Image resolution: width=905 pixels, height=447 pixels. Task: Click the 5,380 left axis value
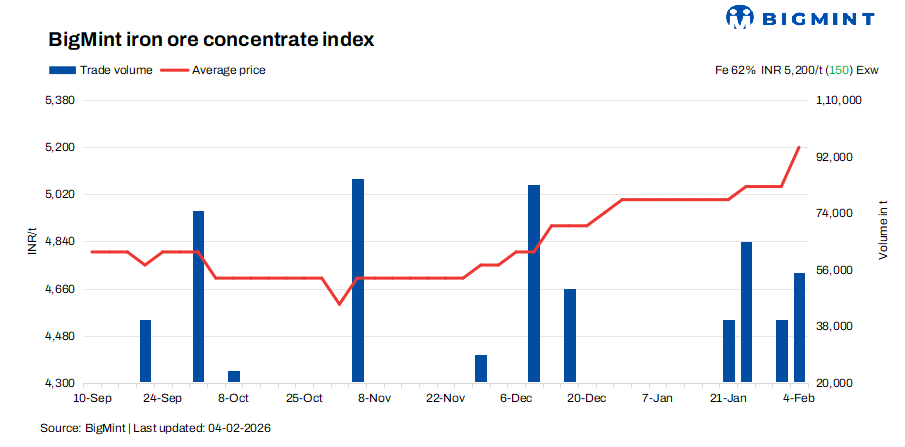62,101
